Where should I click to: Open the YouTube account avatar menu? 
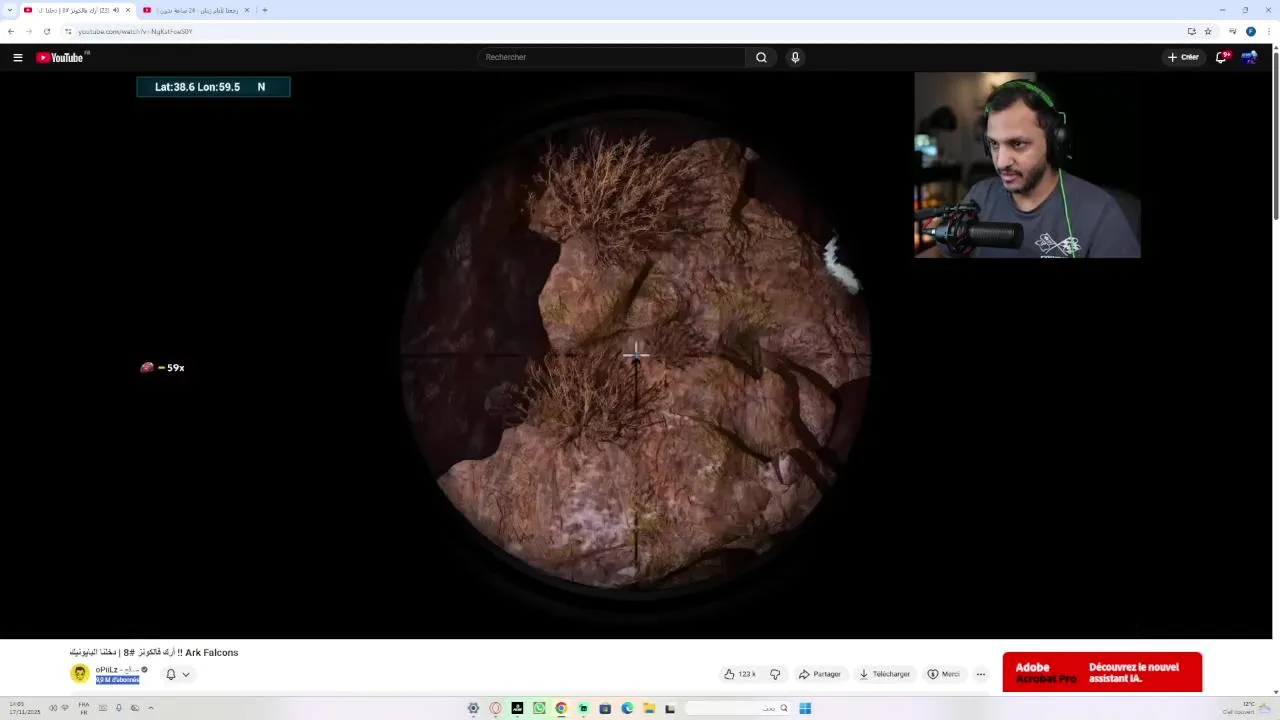(x=1249, y=57)
